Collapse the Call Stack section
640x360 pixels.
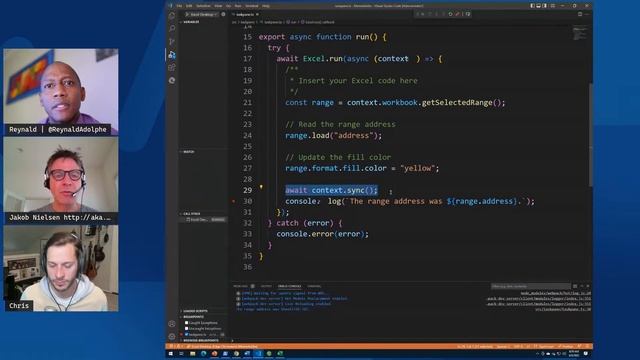tap(203, 214)
